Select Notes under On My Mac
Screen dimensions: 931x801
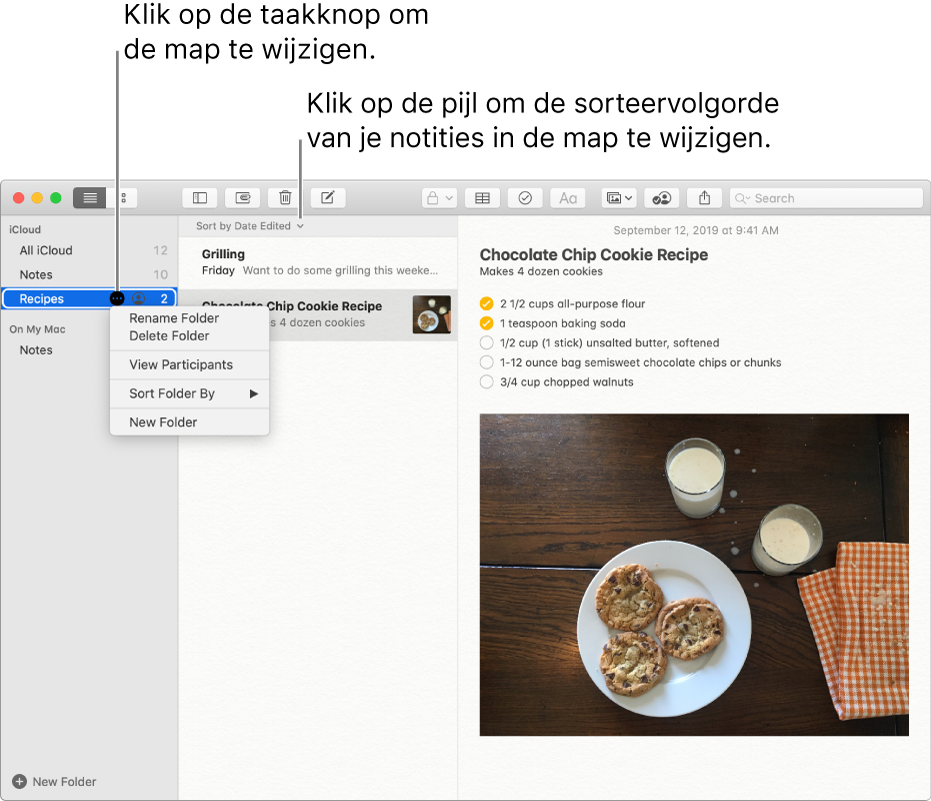(x=89, y=350)
